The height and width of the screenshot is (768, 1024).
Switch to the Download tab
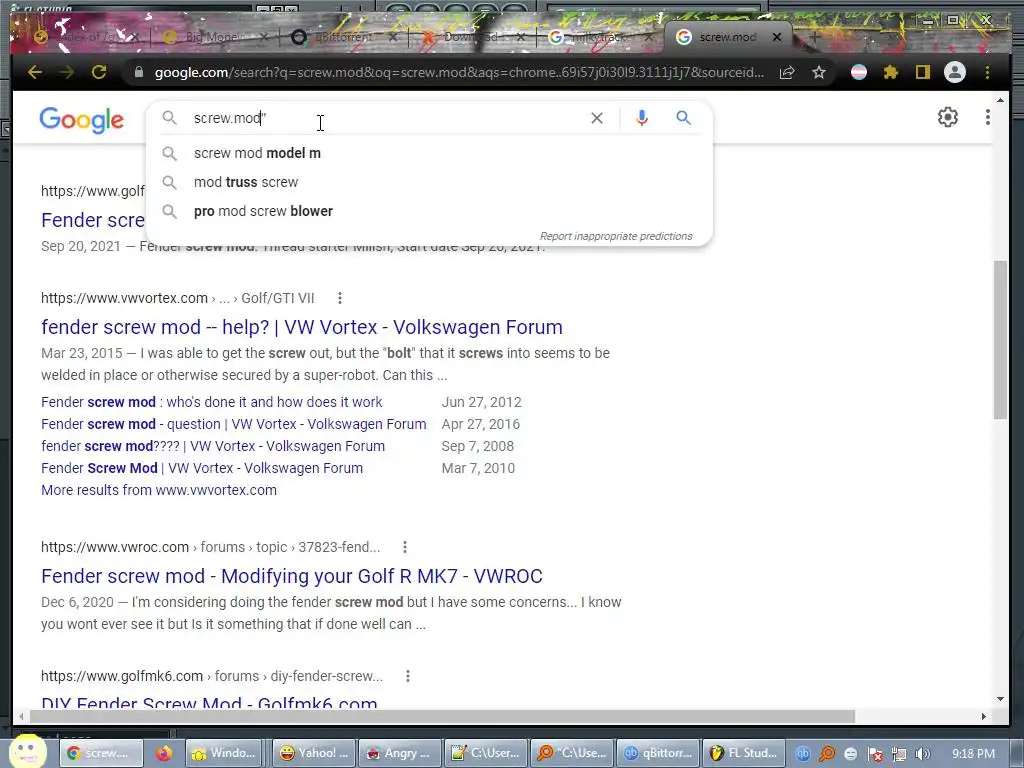tap(472, 37)
